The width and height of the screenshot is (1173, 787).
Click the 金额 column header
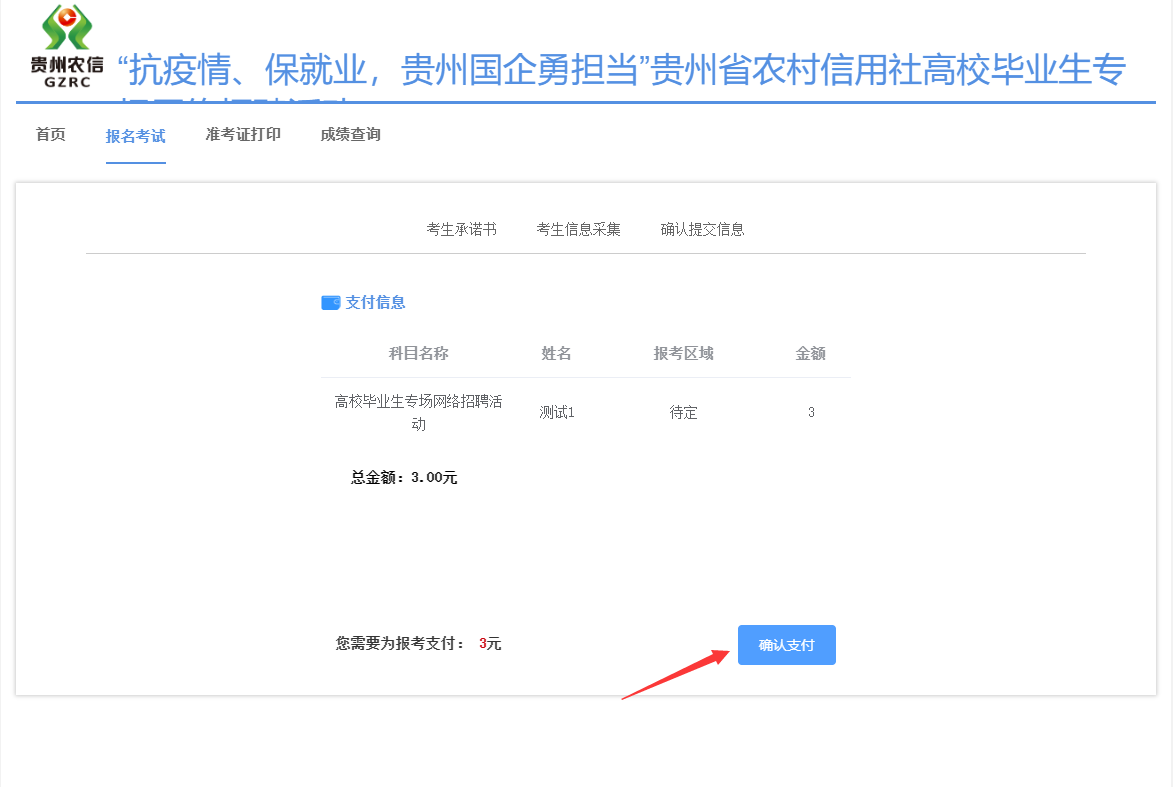coord(810,354)
